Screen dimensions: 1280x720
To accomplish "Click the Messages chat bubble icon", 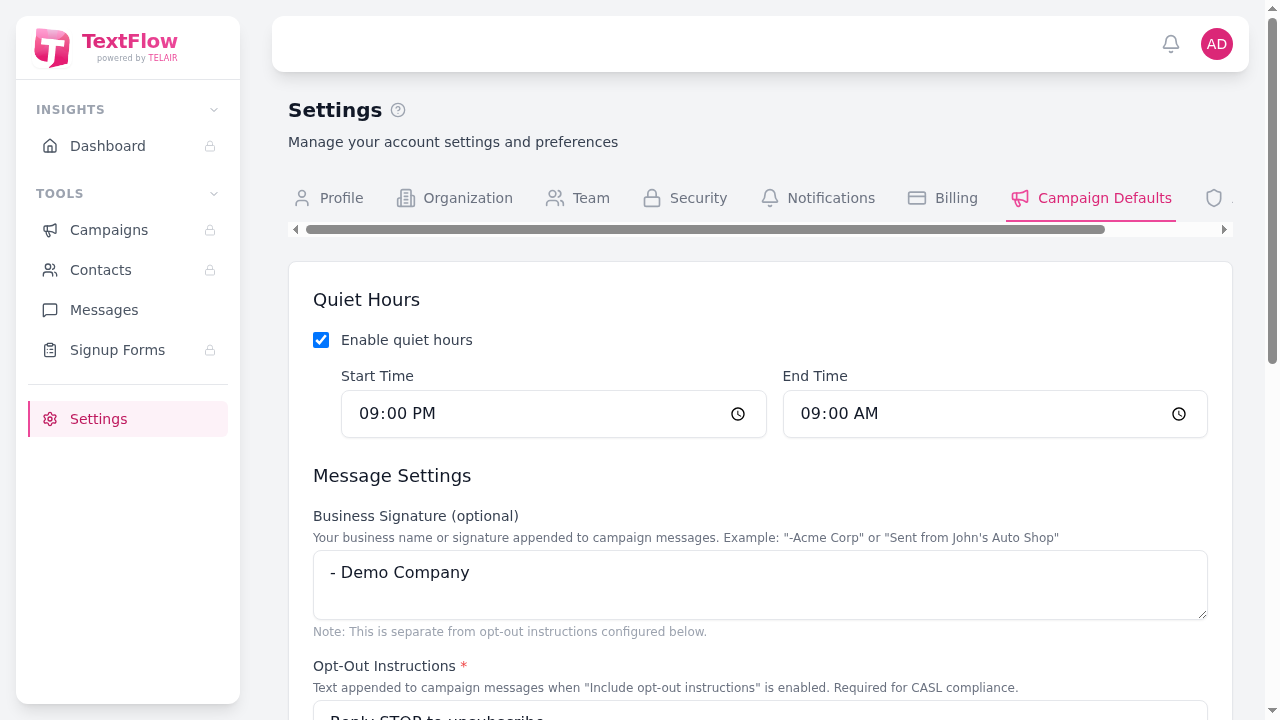I will pos(50,310).
